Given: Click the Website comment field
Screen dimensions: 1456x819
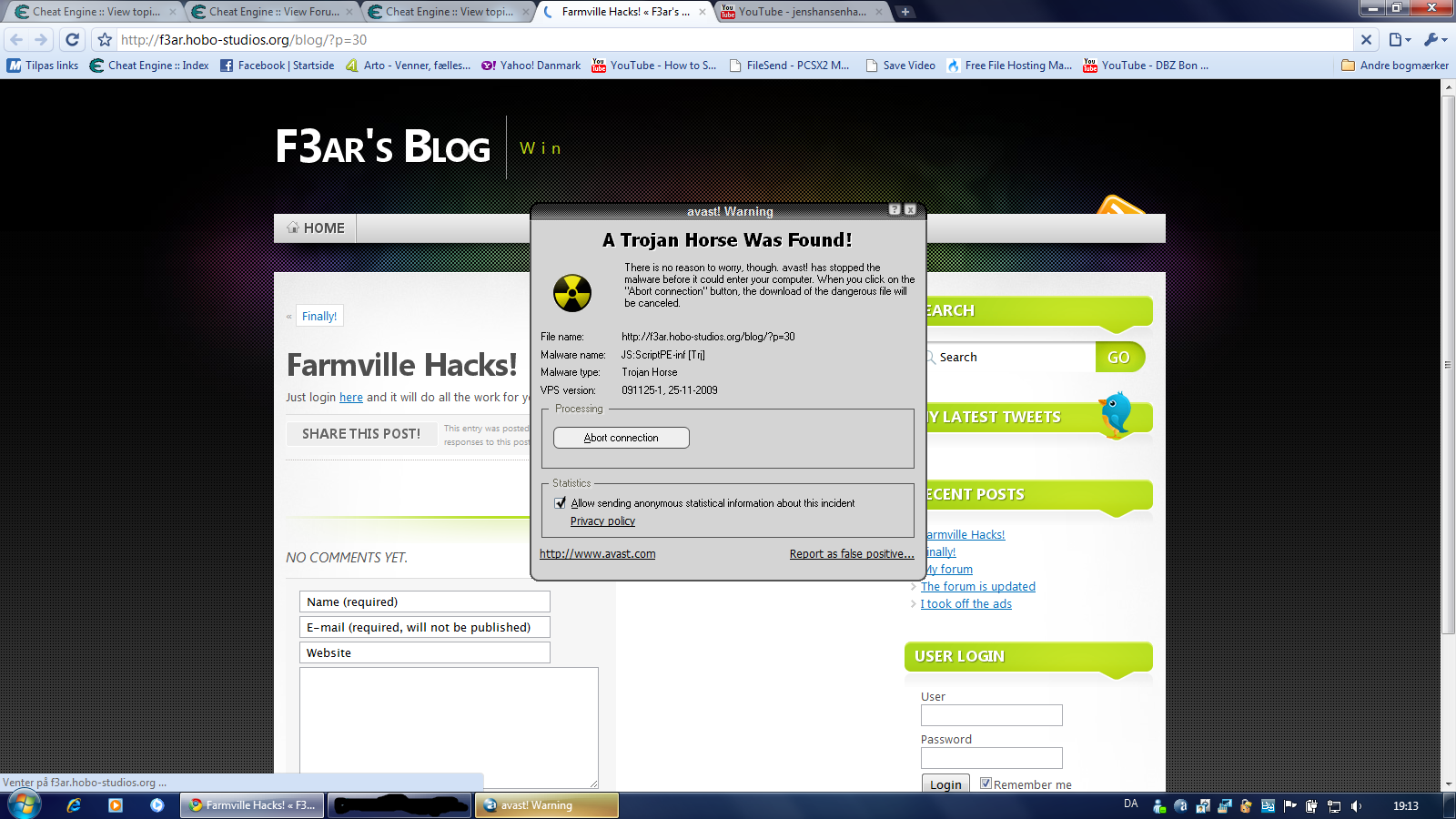Looking at the screenshot, I should [x=425, y=652].
